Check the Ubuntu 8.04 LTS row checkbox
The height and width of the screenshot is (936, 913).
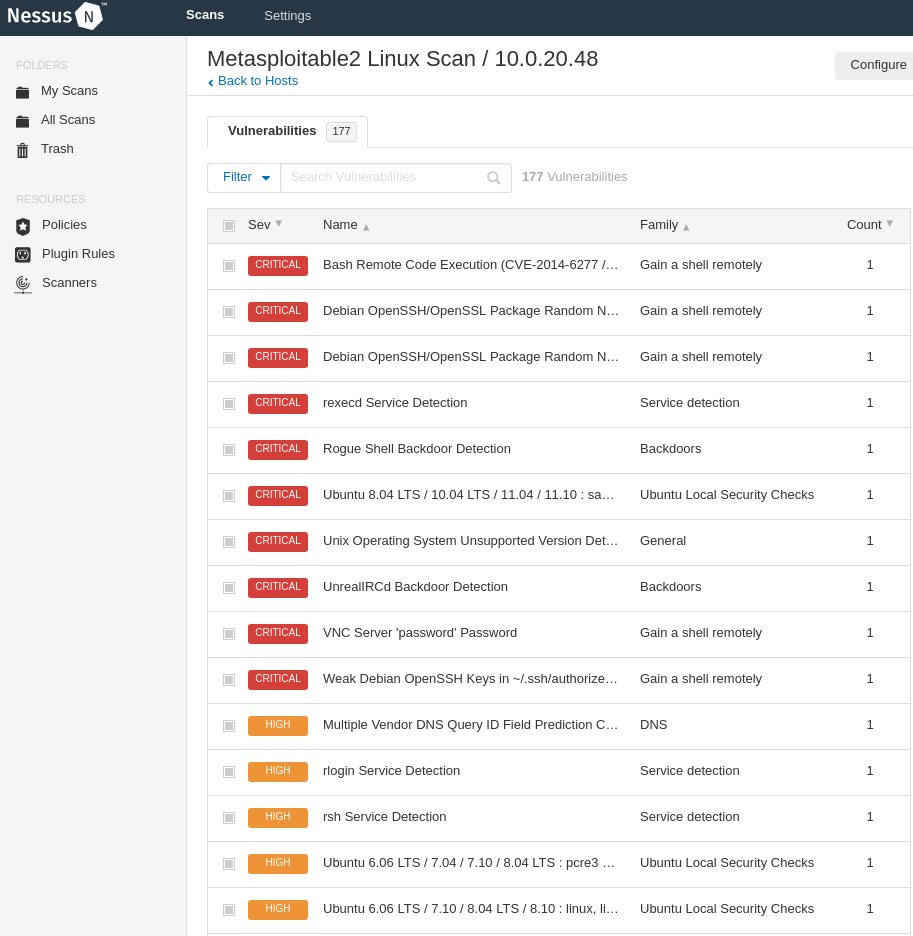point(229,495)
